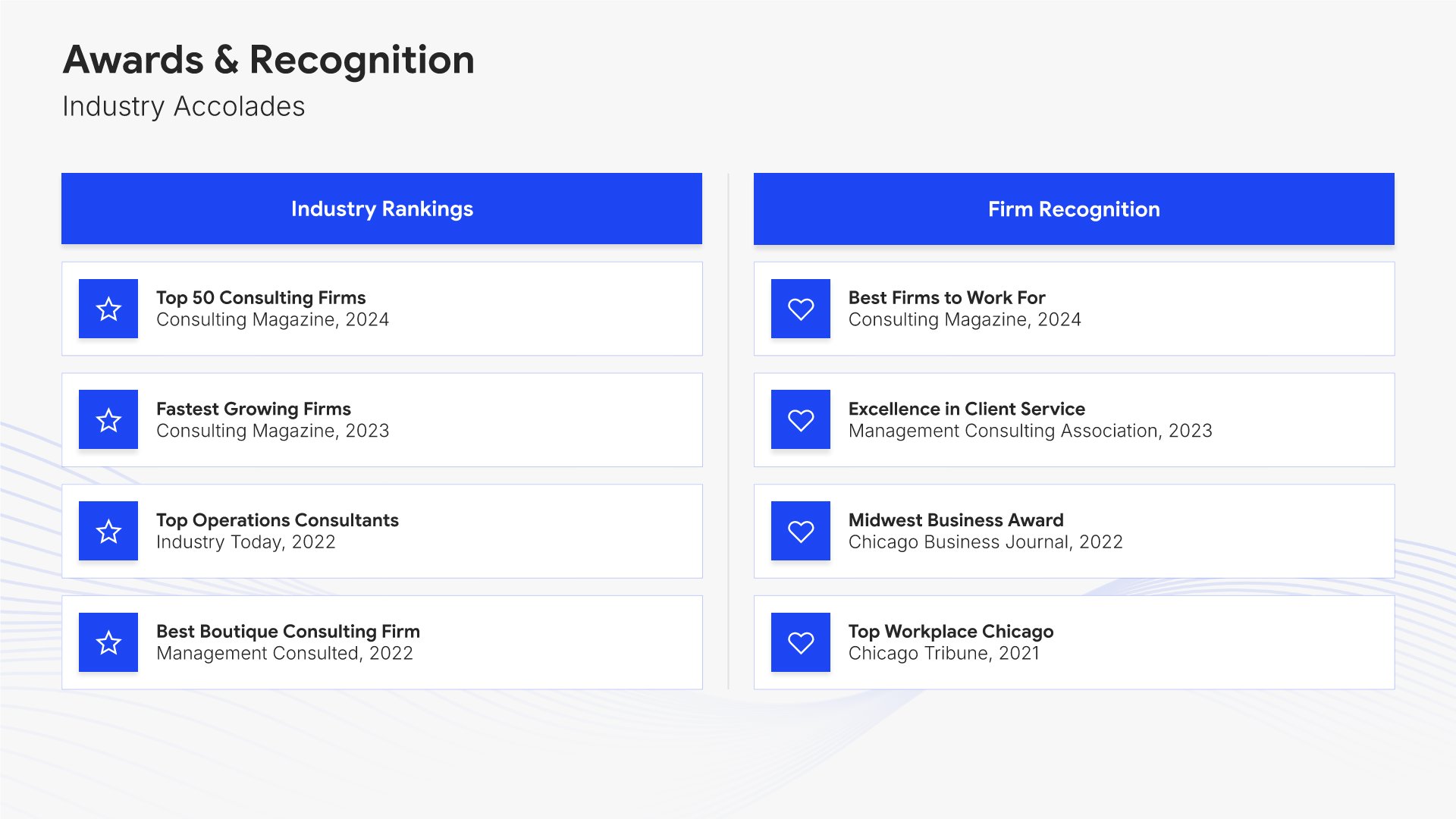Click star icon beside Top 50 Consulting Firms

pyautogui.click(x=108, y=309)
